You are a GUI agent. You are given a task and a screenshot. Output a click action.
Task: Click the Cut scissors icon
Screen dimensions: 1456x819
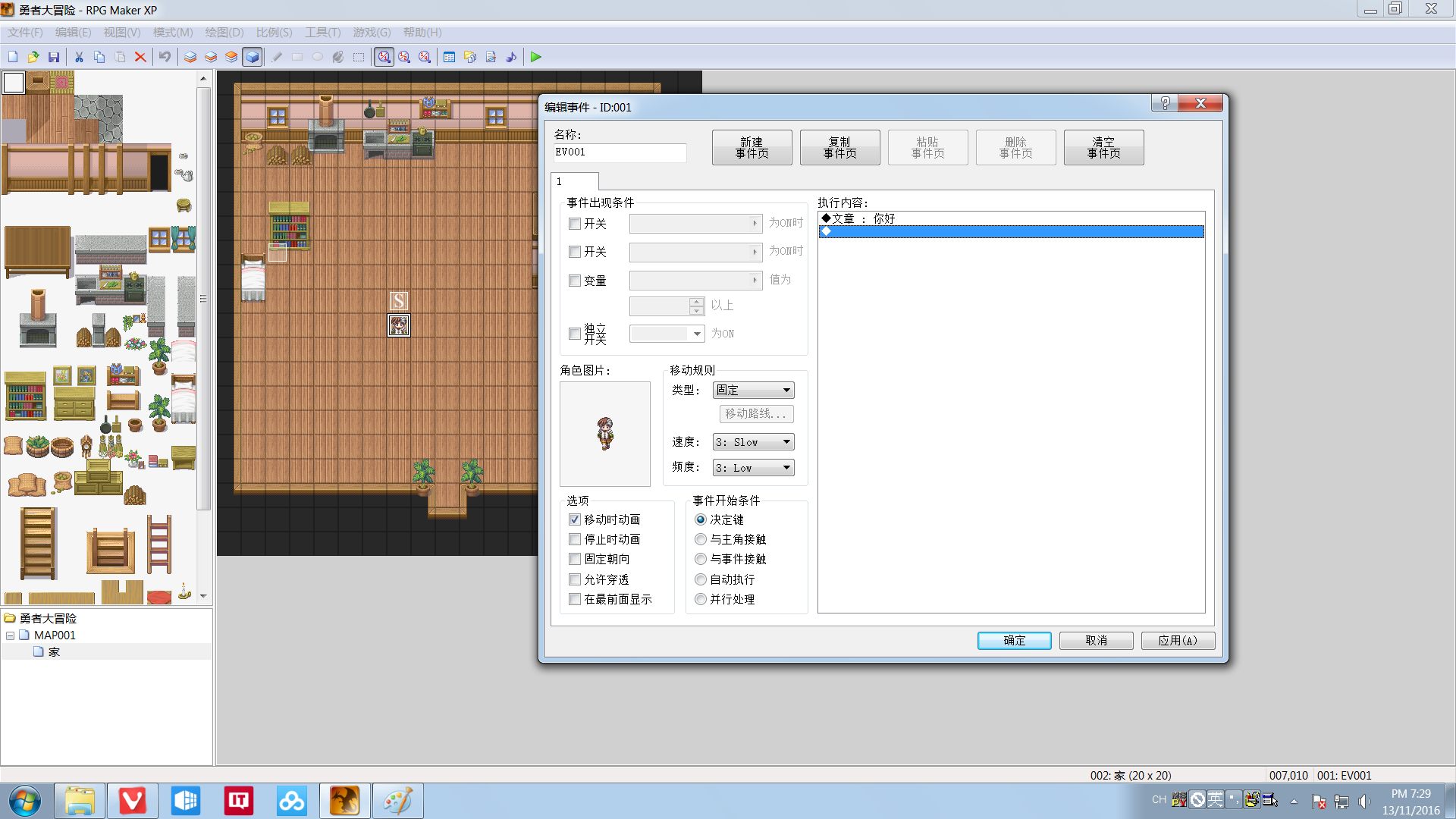tap(79, 57)
